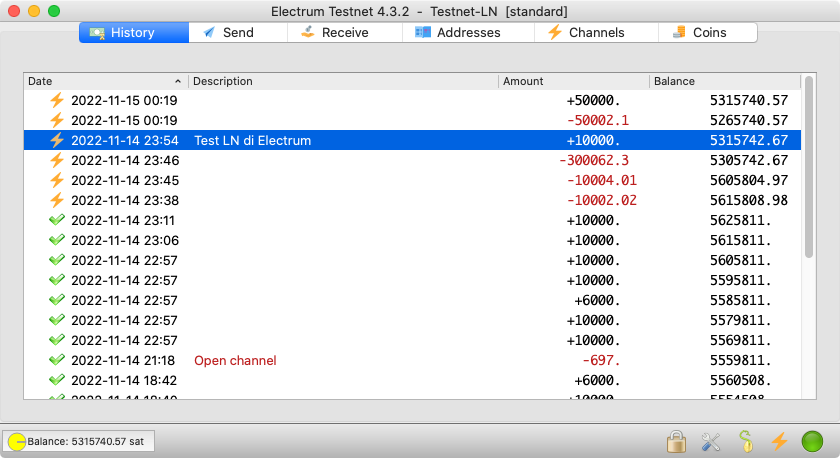
Task: Open preferences via the tools icon
Action: tap(711, 441)
